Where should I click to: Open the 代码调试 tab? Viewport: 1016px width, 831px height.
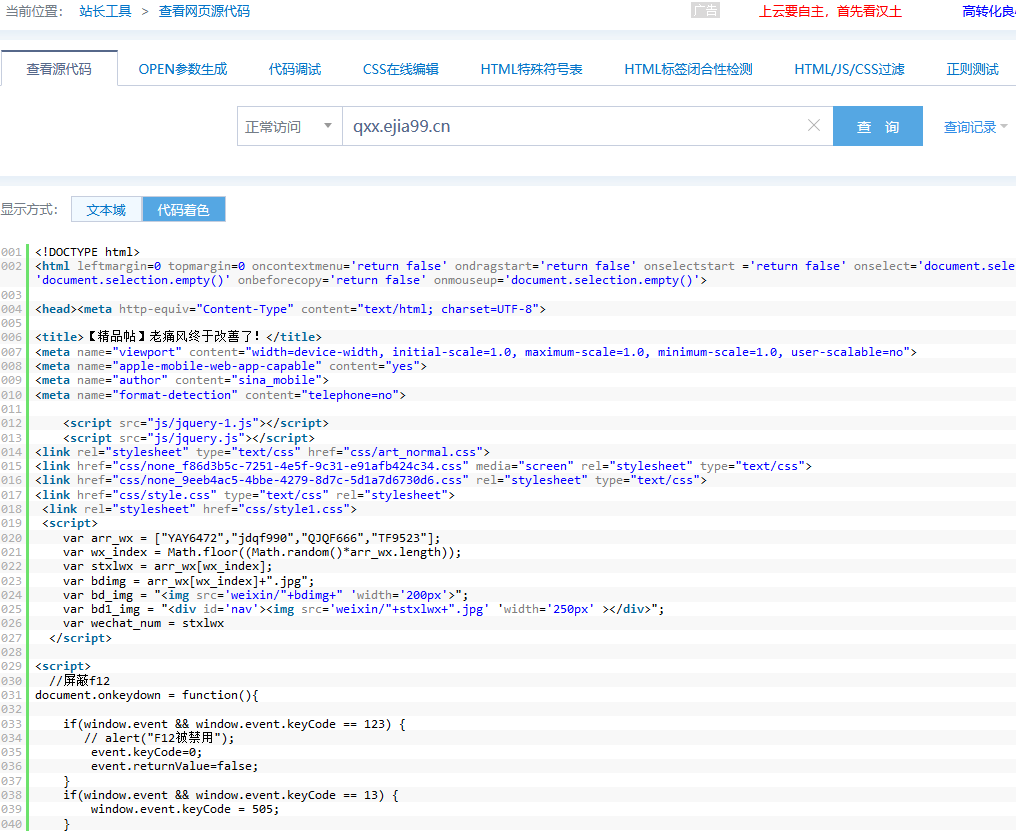point(295,69)
